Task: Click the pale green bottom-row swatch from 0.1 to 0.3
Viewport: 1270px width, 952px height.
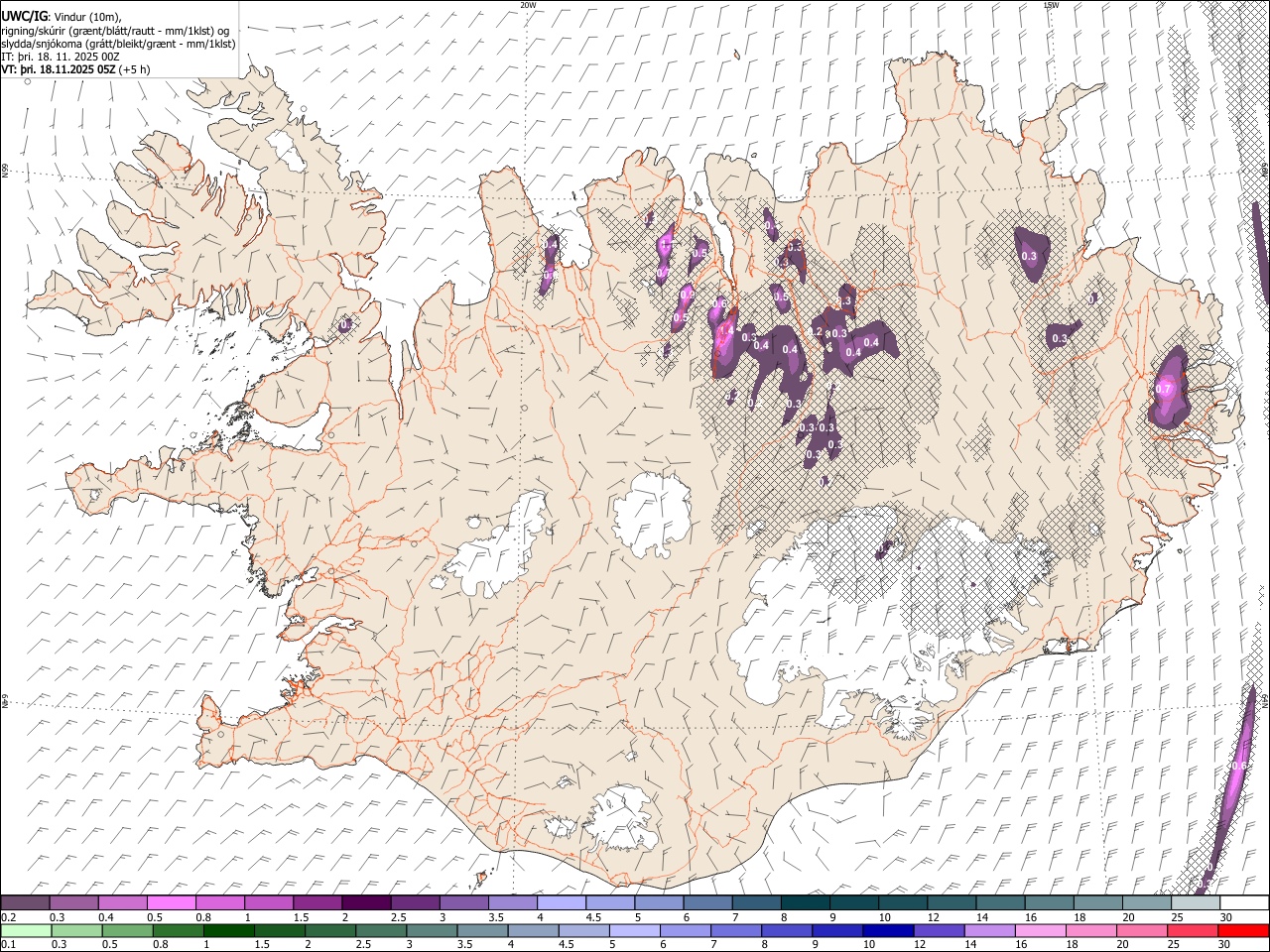Action: [x=26, y=930]
